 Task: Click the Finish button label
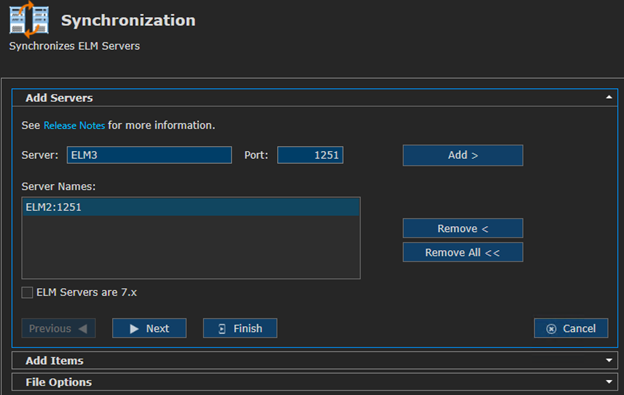coord(248,329)
